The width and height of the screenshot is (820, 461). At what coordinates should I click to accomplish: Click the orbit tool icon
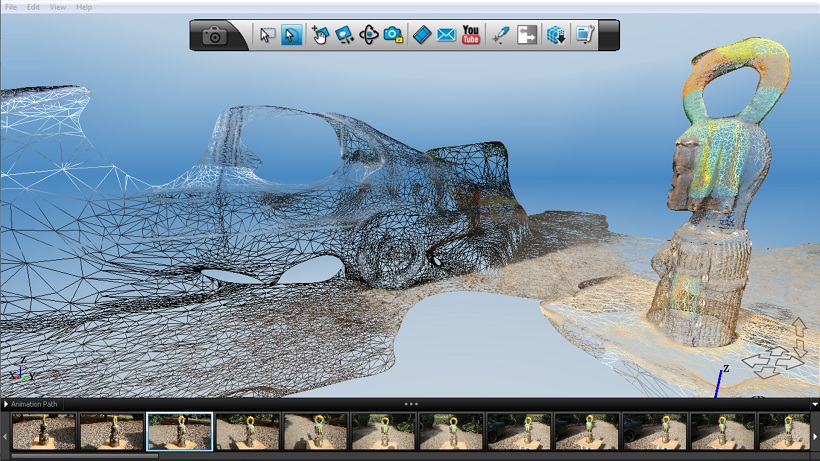(x=369, y=36)
